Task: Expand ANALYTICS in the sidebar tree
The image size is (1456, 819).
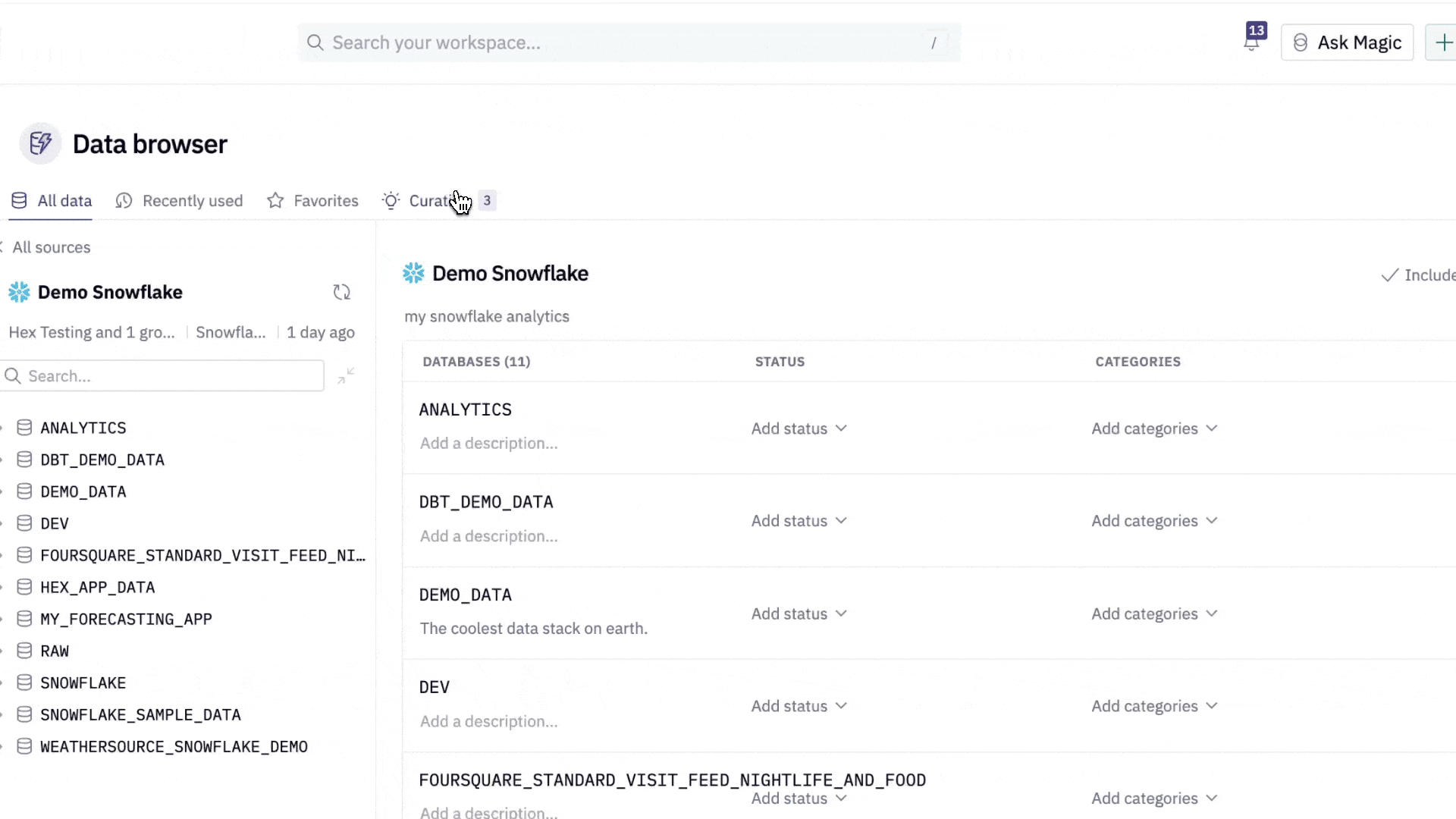Action: tap(2, 428)
